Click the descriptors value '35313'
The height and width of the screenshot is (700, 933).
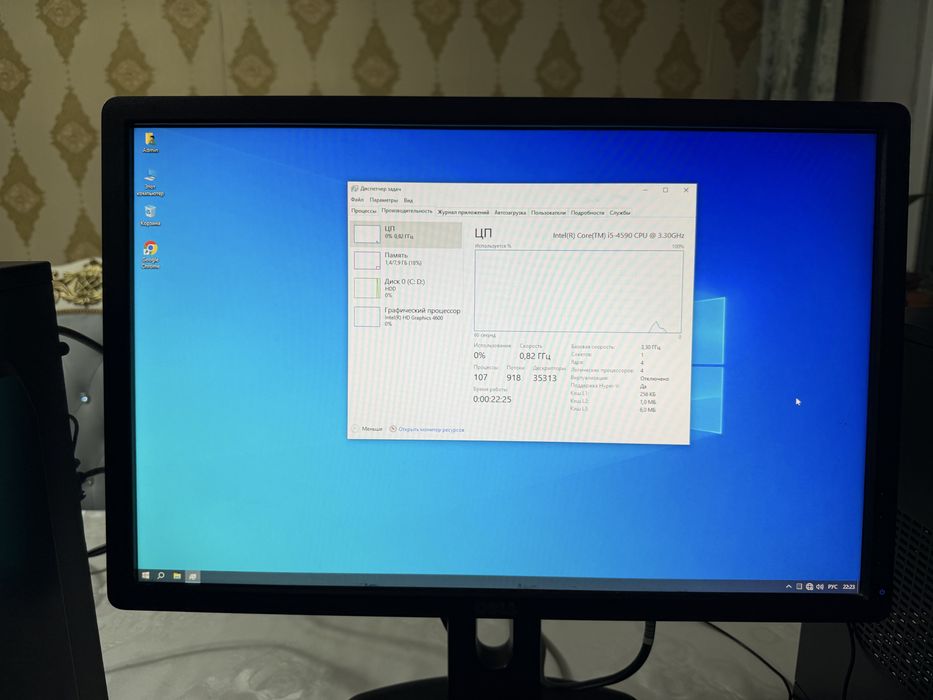point(544,378)
